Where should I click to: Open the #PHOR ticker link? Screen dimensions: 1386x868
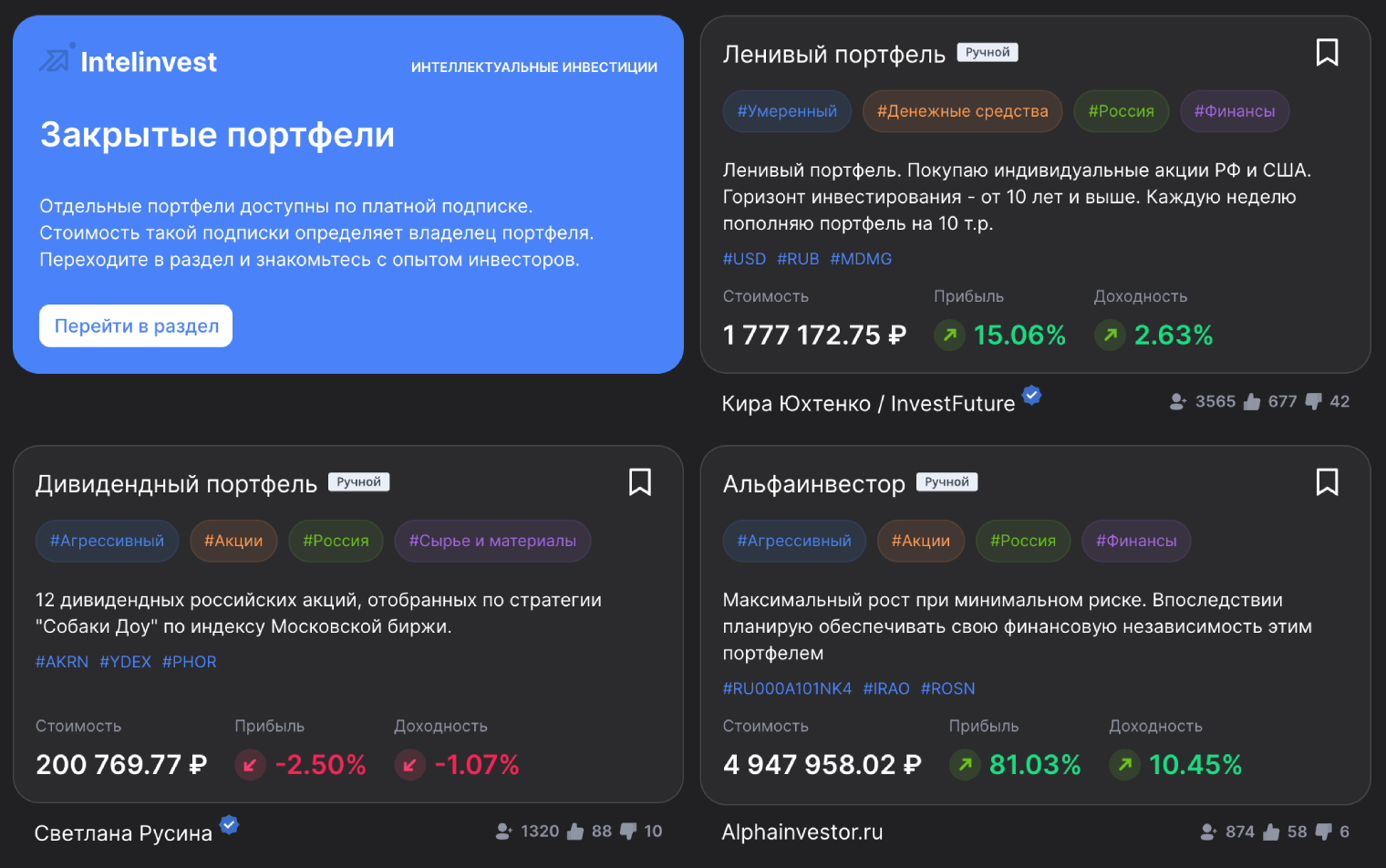[190, 662]
